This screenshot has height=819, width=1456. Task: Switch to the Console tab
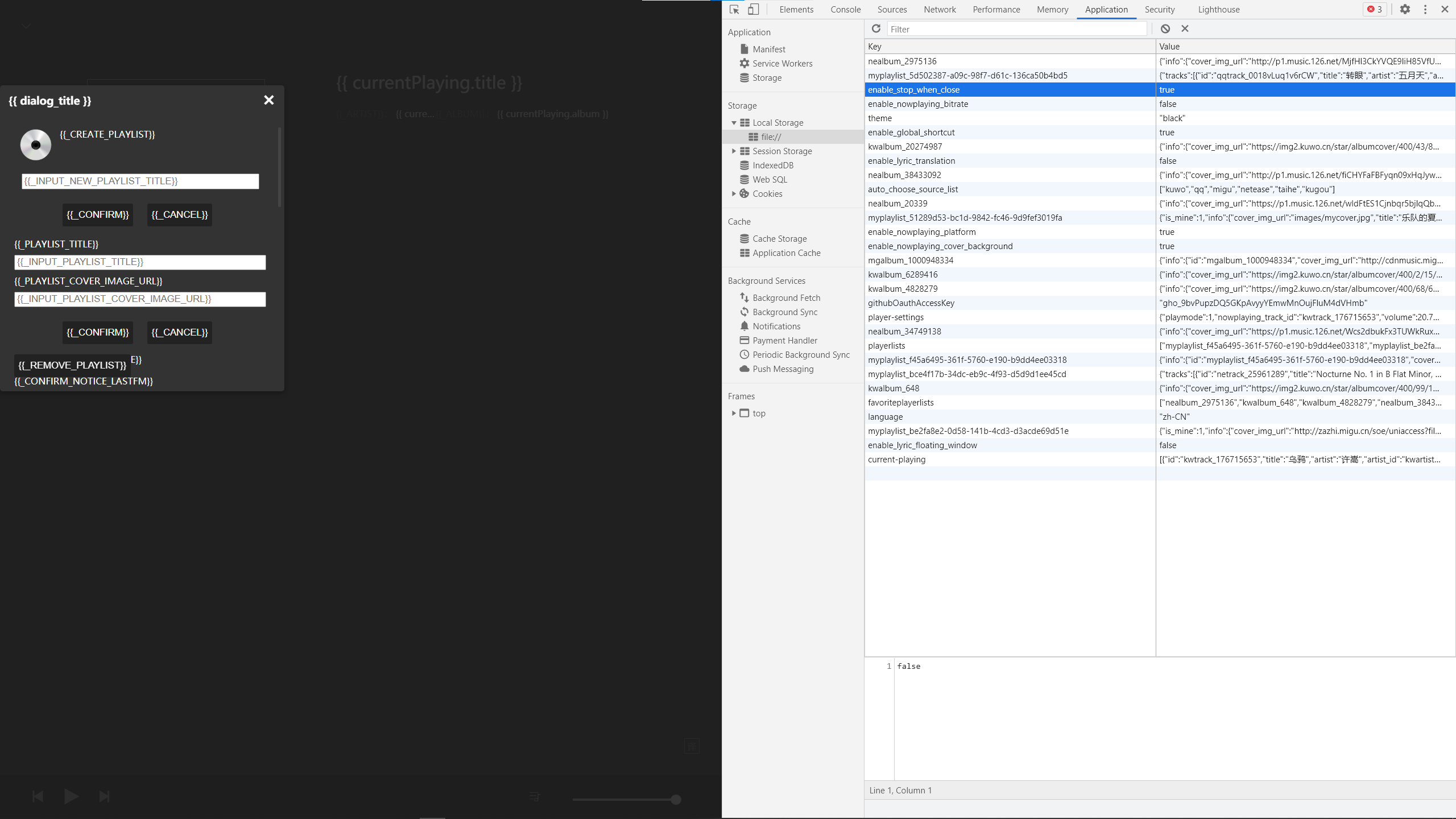845,10
